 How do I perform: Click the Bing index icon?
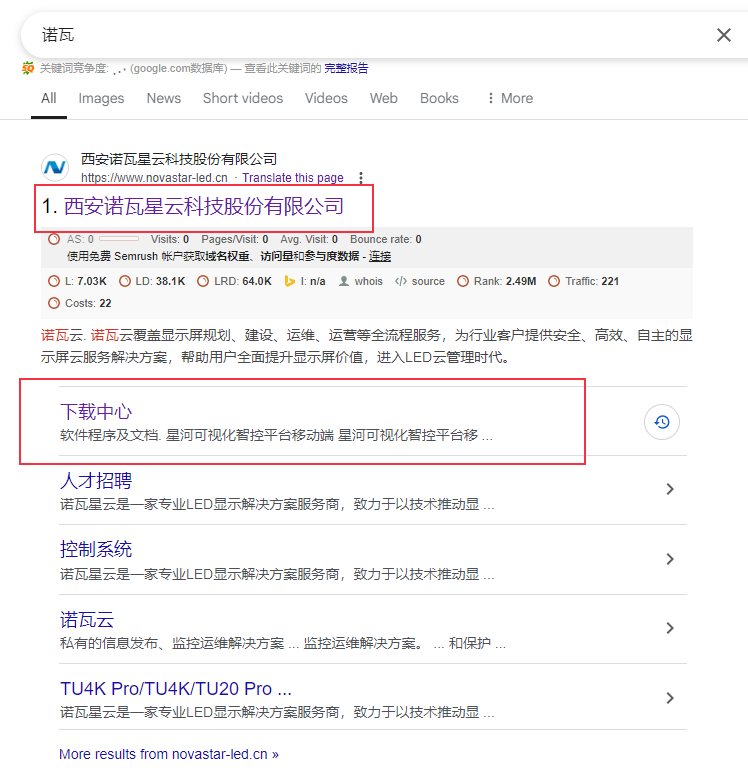coord(289,281)
